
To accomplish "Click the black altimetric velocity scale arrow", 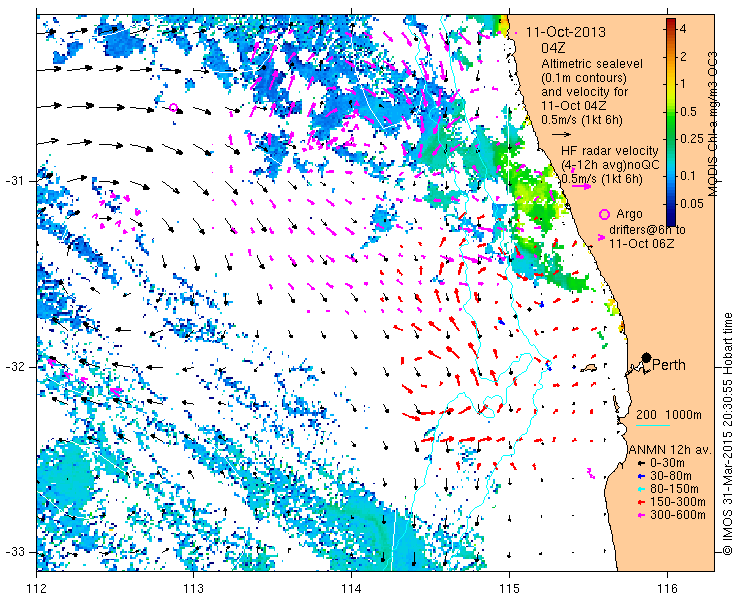I will [562, 135].
